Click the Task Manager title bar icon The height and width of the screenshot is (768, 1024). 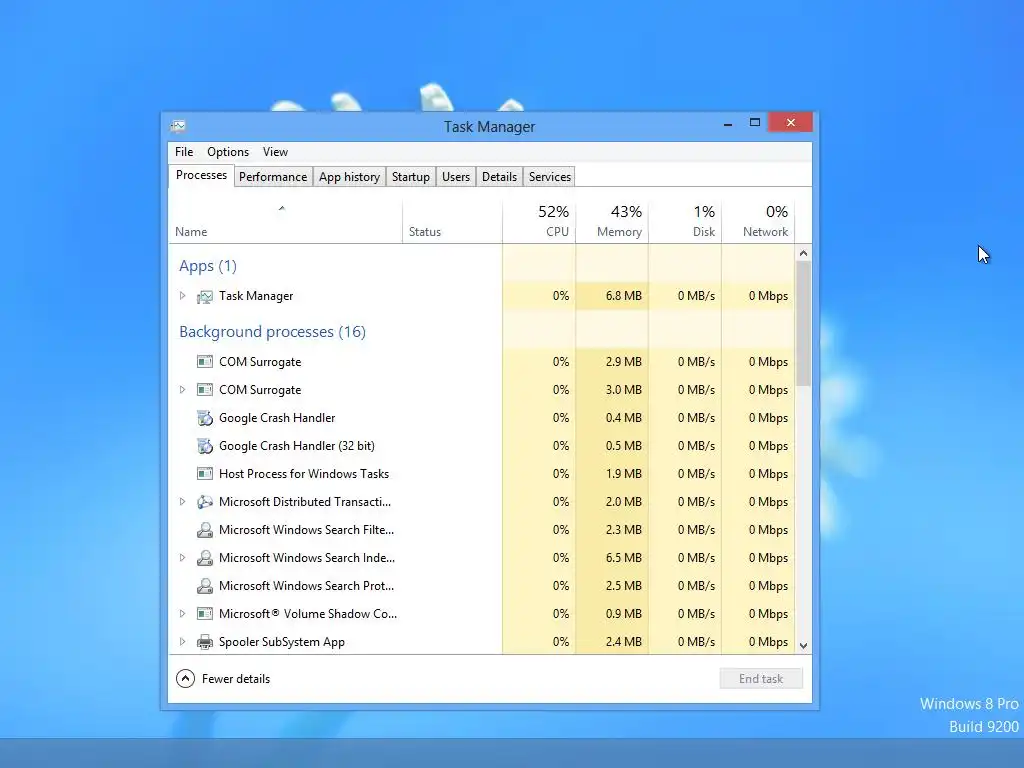pyautogui.click(x=178, y=126)
